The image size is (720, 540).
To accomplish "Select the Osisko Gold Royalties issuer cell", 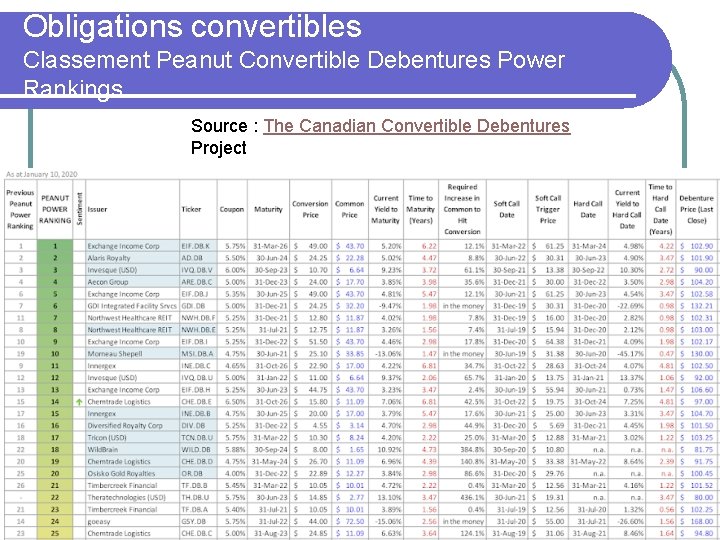I will coord(132,473).
